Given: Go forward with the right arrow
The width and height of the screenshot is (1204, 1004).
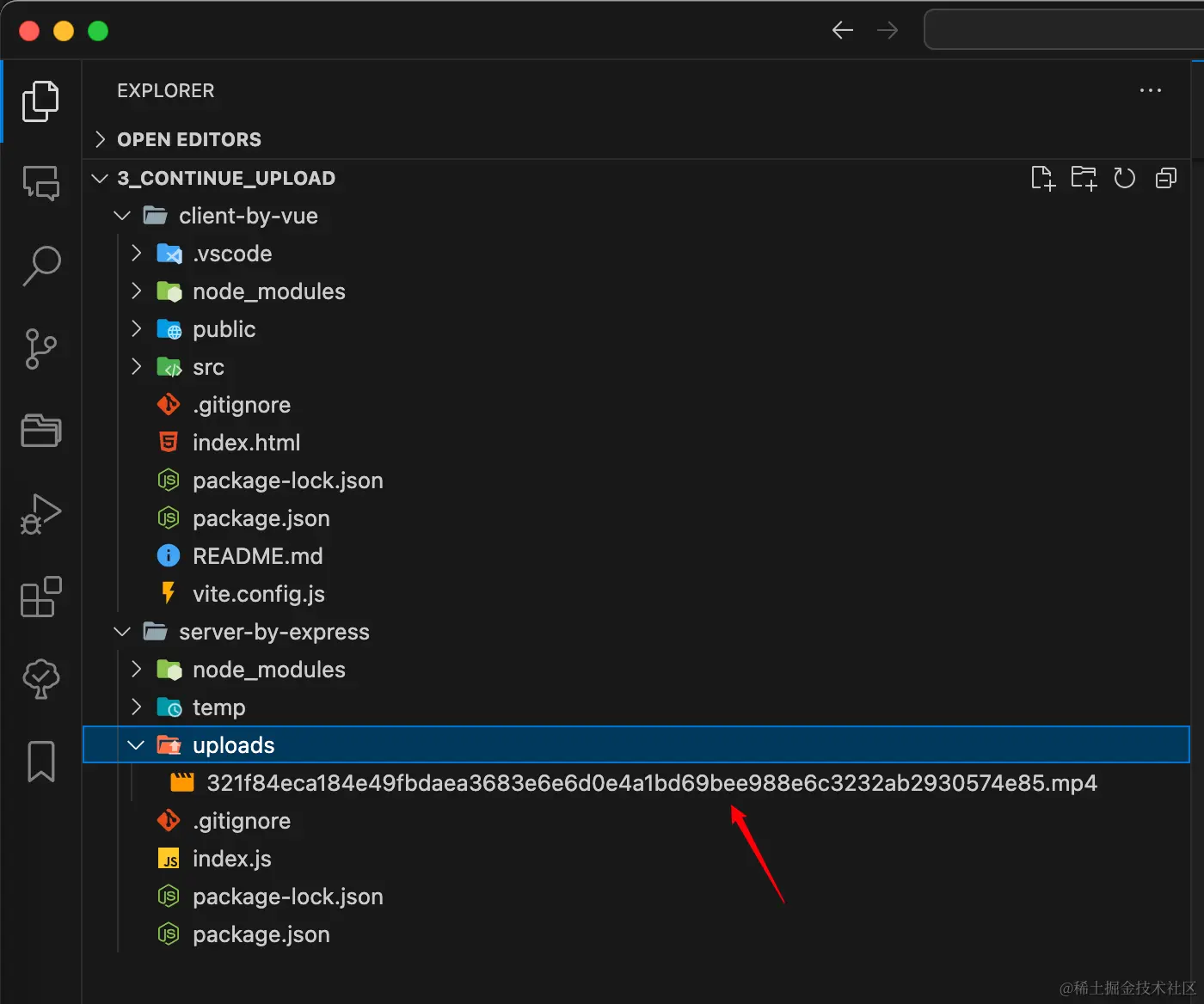Looking at the screenshot, I should click(888, 30).
